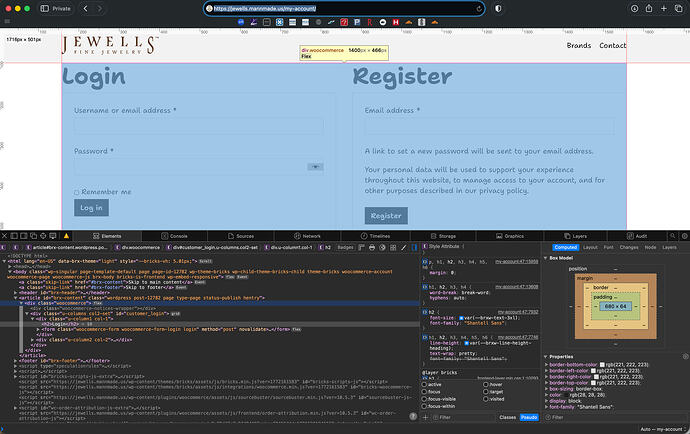The width and height of the screenshot is (690, 434).
Task: Enable the :focus-within pseudo-class
Action: 425,406
